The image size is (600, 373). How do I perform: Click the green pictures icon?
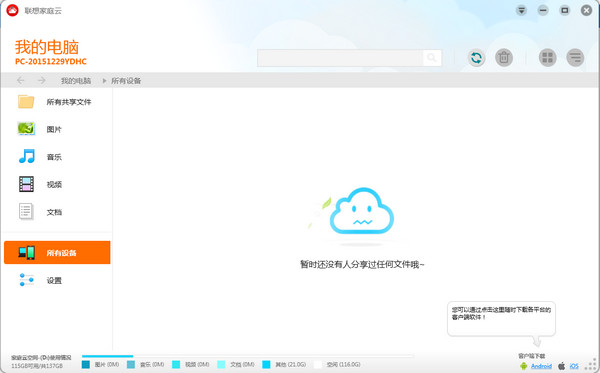[x=26, y=129]
